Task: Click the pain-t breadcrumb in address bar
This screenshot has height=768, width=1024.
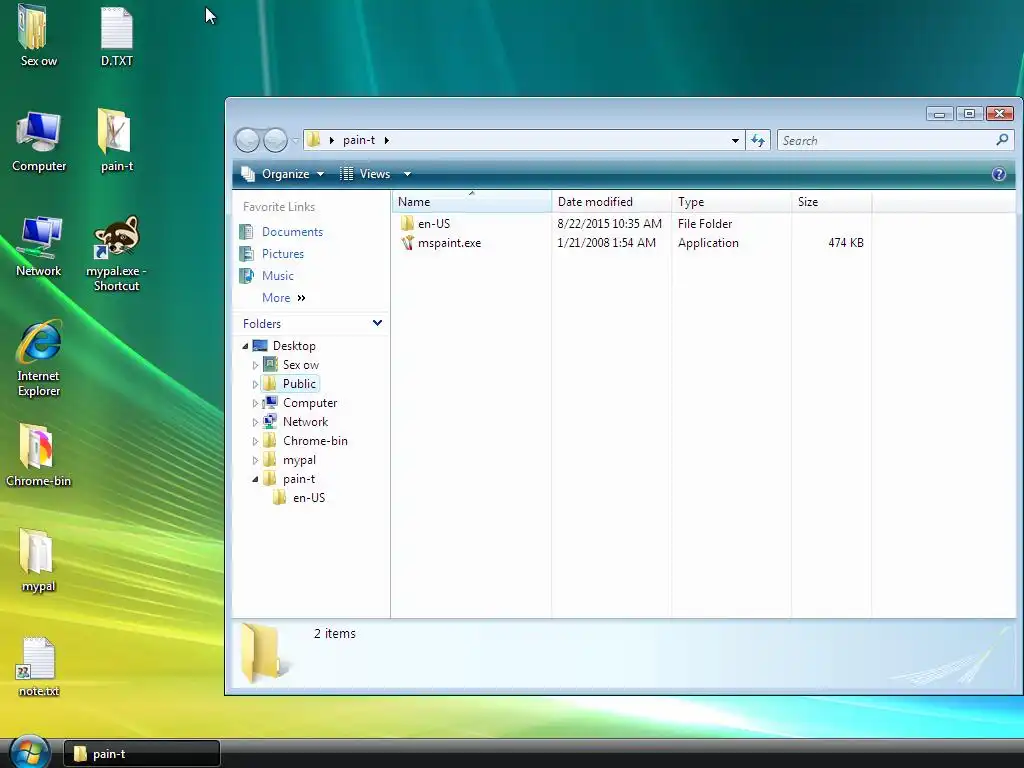Action: coord(359,140)
